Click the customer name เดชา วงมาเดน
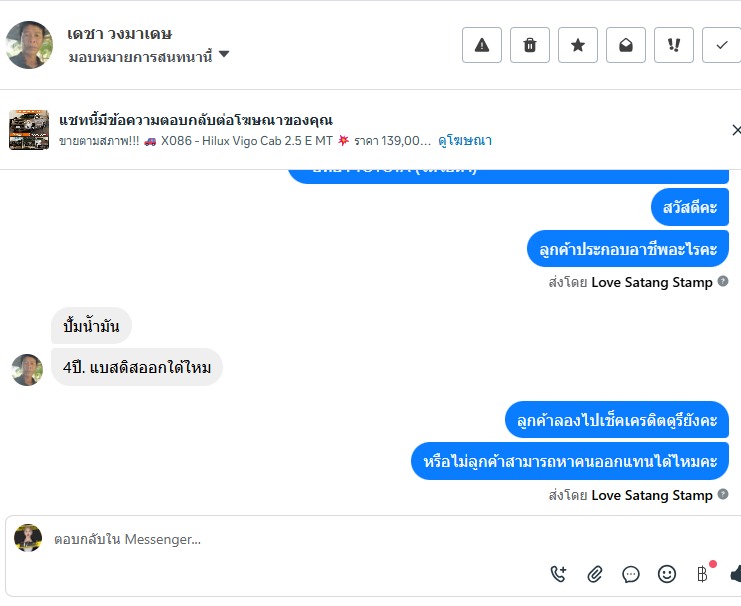The height and width of the screenshot is (606, 741). pos(120,34)
